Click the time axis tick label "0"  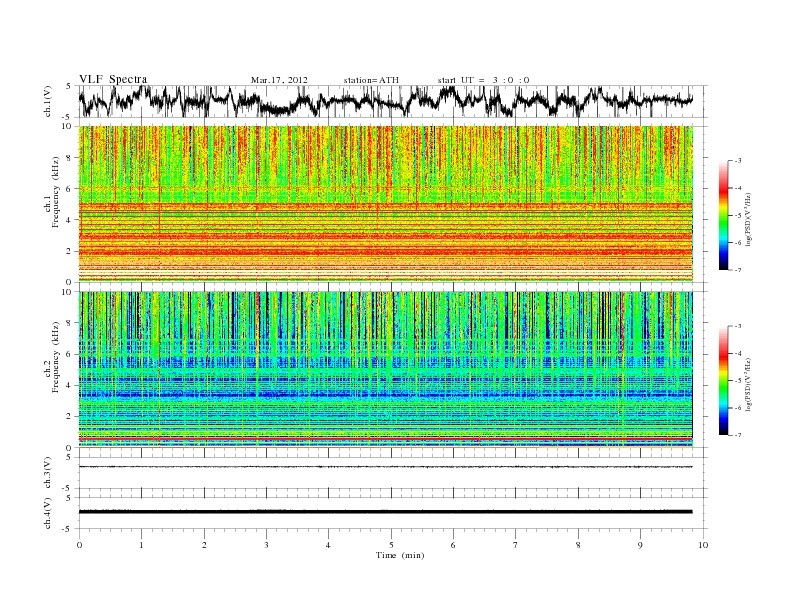click(79, 545)
